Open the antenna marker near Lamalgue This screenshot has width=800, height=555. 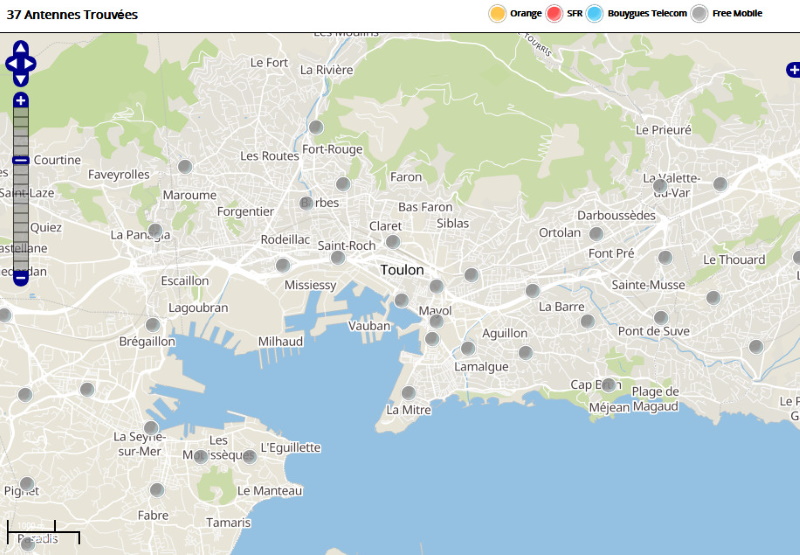point(468,348)
